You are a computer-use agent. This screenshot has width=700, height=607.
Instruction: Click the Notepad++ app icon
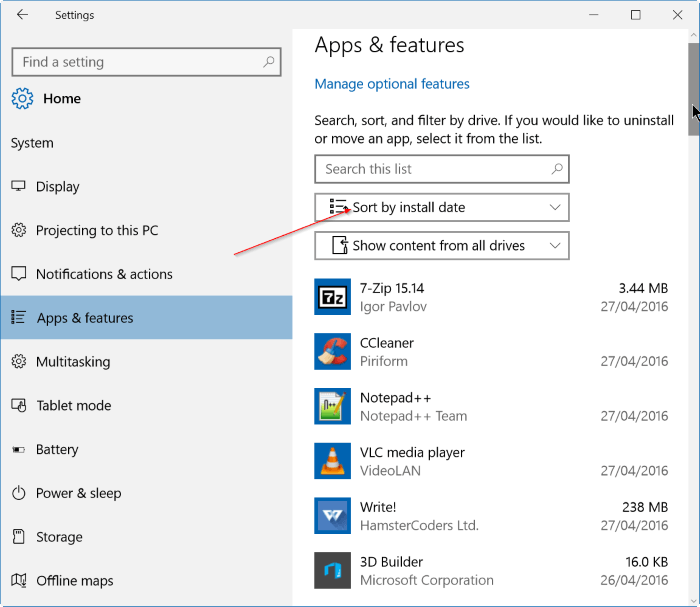click(x=332, y=406)
